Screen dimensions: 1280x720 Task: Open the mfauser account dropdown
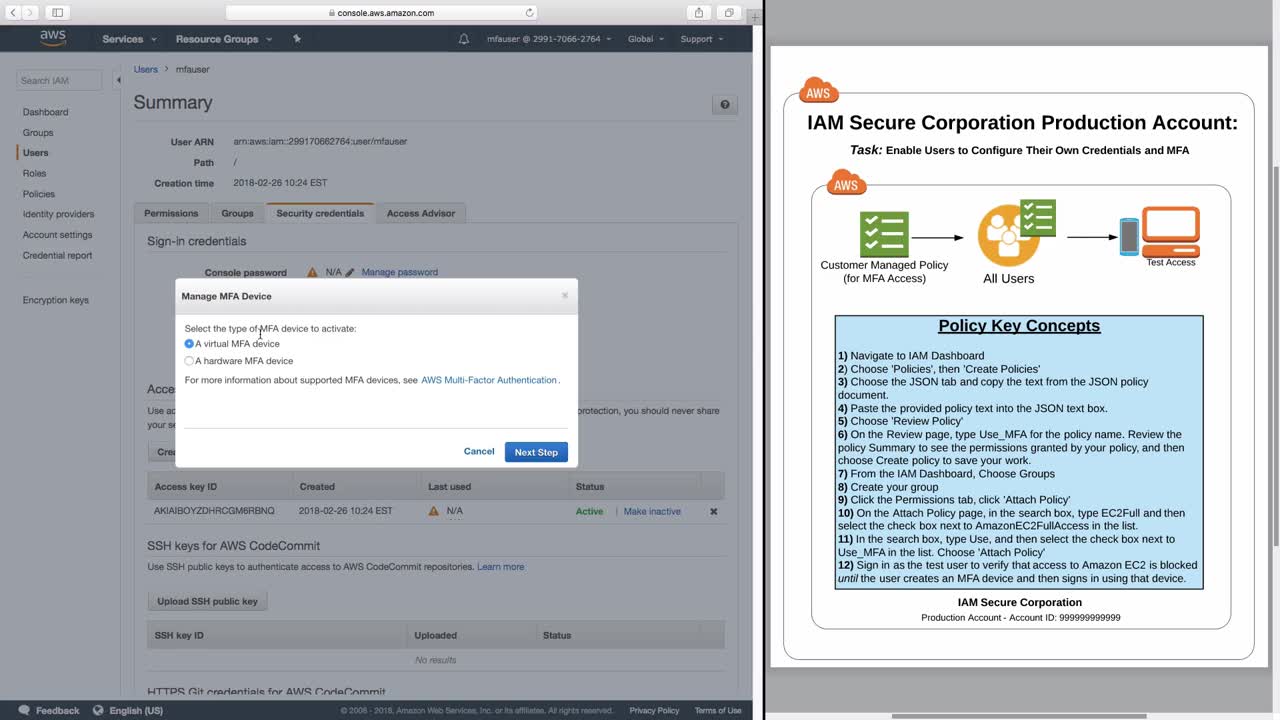(x=548, y=39)
